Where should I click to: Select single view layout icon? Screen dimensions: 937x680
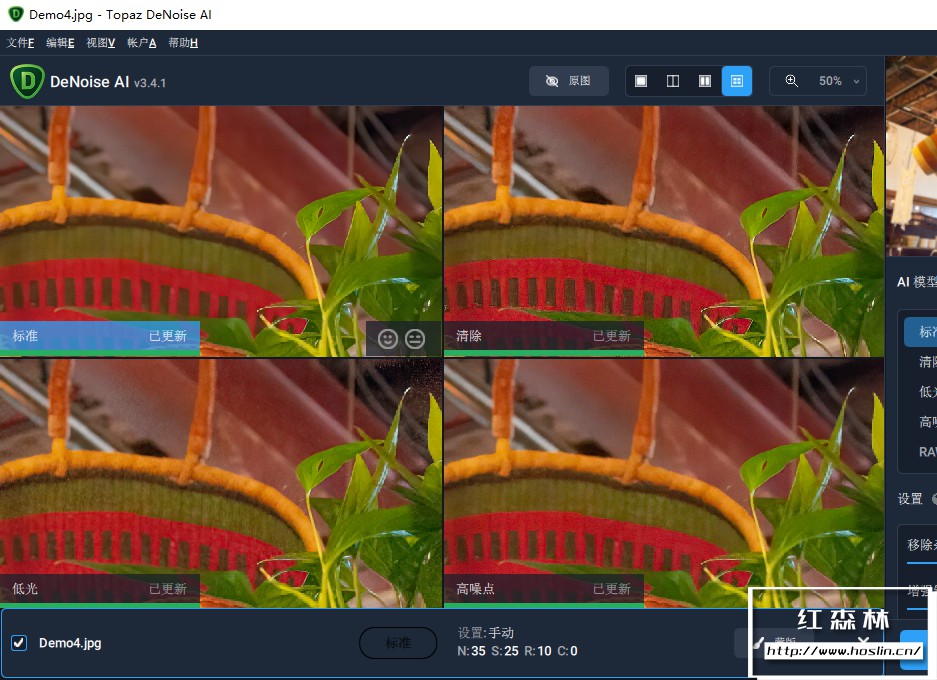click(x=641, y=81)
